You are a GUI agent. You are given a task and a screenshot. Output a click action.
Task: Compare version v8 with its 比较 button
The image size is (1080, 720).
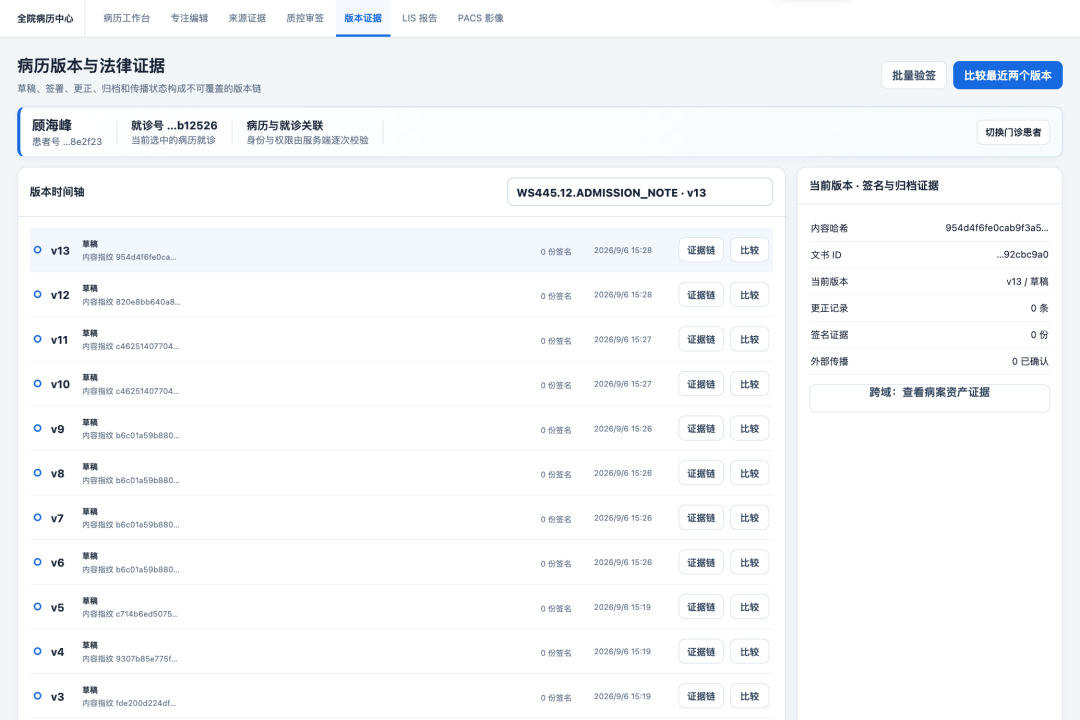749,473
